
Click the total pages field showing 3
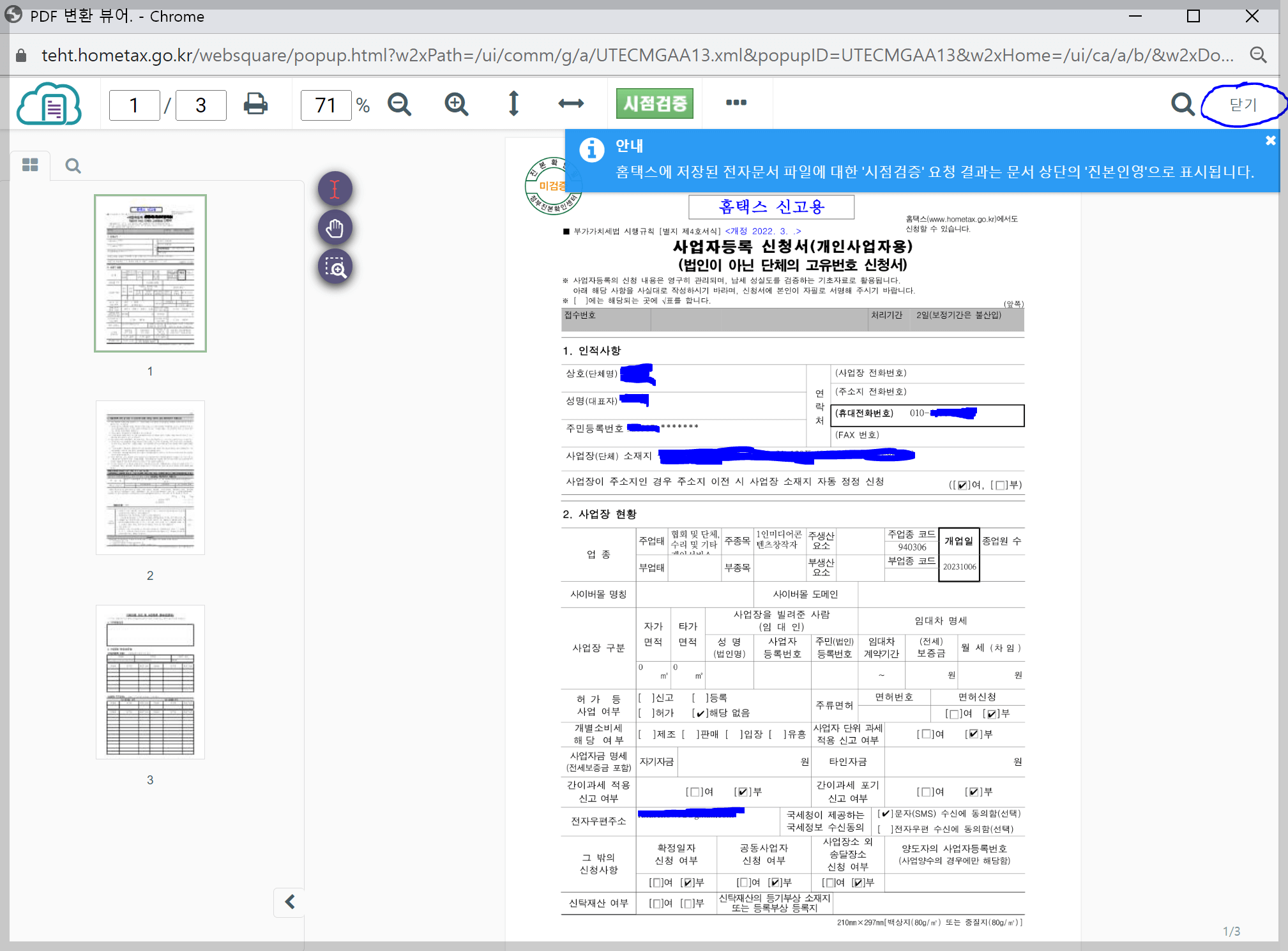[x=201, y=105]
